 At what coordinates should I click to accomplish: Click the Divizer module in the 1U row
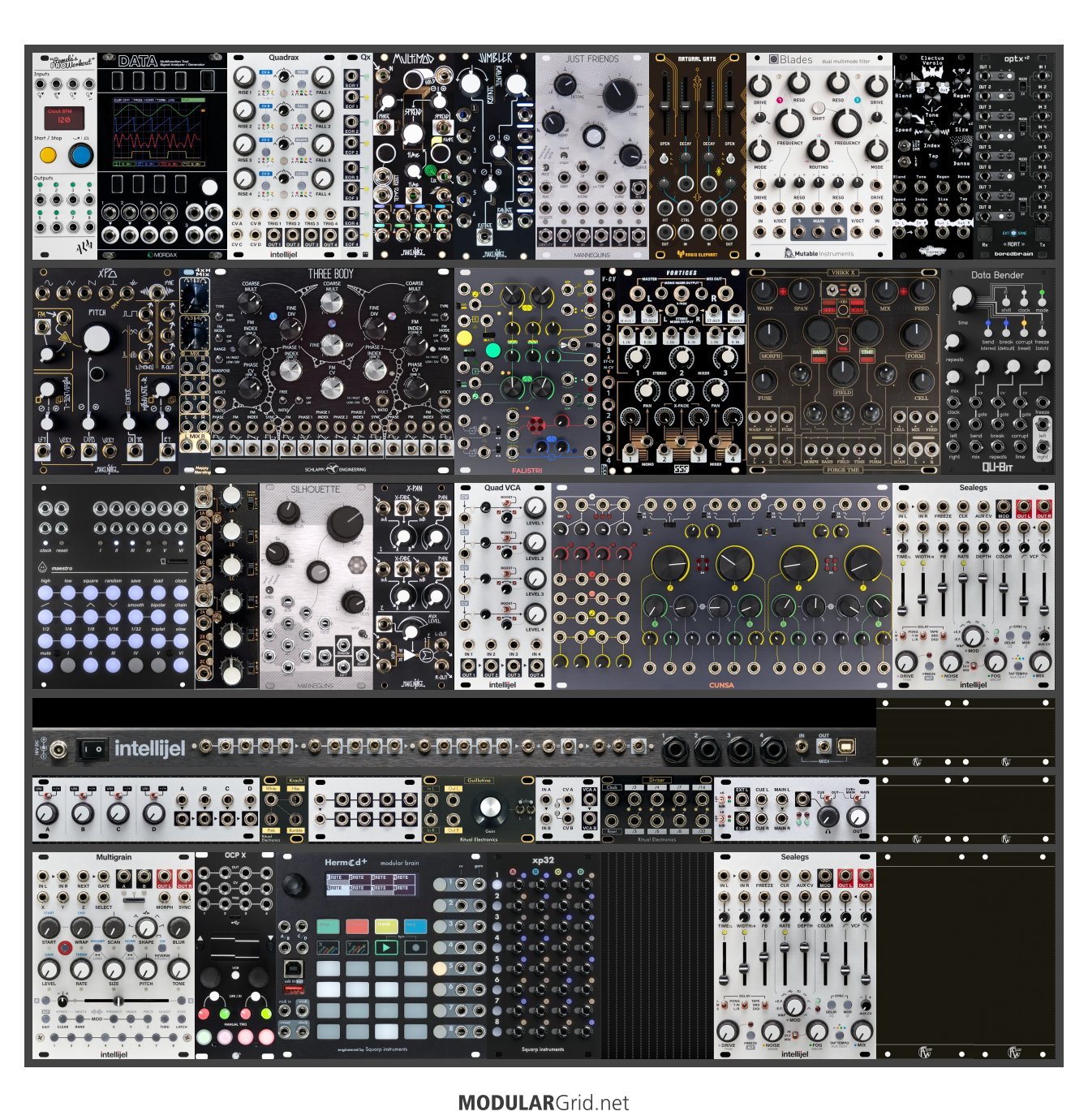tap(656, 808)
